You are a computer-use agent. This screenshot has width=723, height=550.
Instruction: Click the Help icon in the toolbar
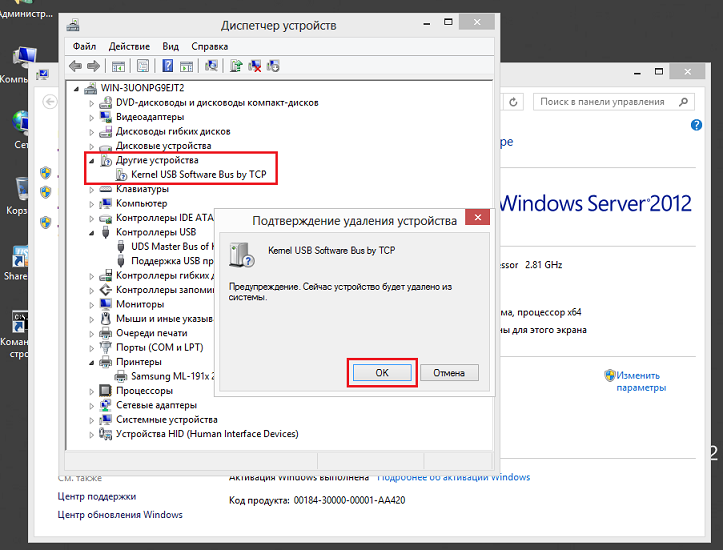point(168,67)
